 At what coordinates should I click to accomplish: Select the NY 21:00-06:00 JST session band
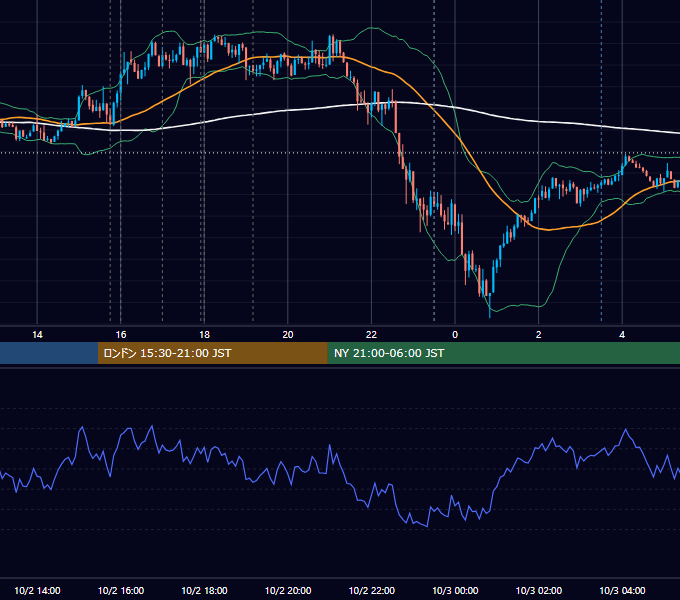coord(503,353)
